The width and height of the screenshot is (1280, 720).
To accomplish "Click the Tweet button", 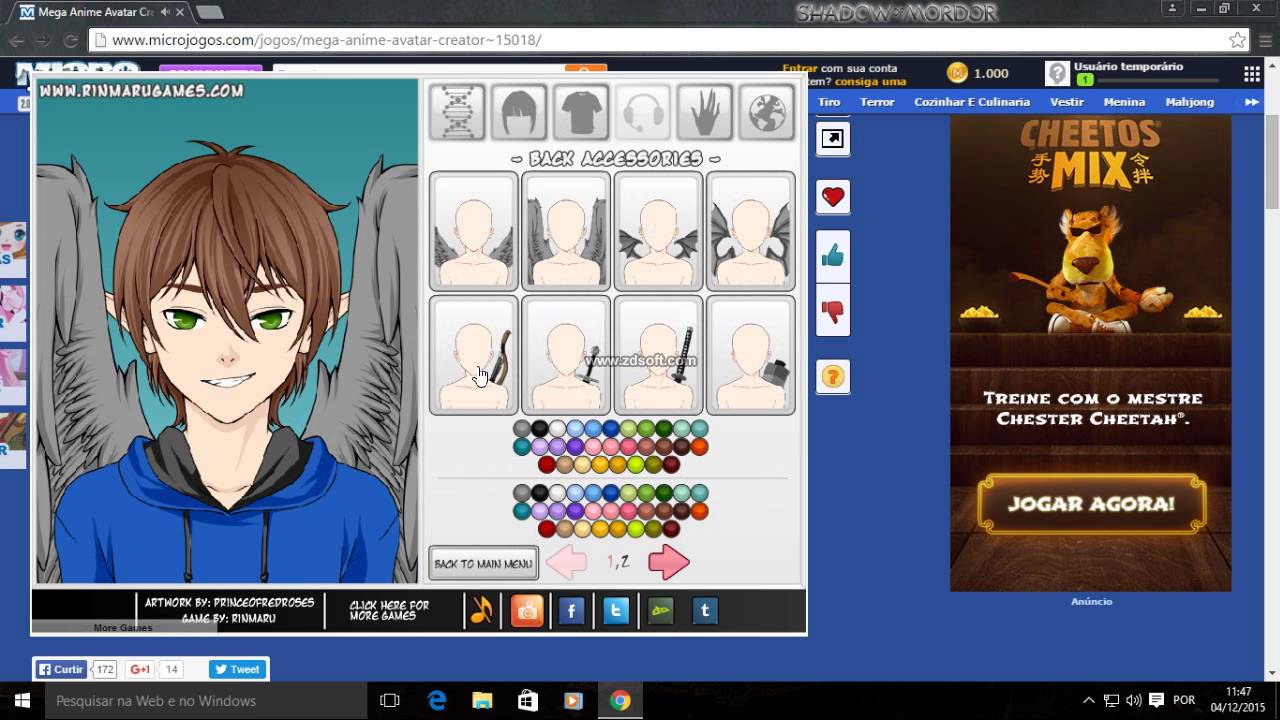I will click(x=235, y=669).
